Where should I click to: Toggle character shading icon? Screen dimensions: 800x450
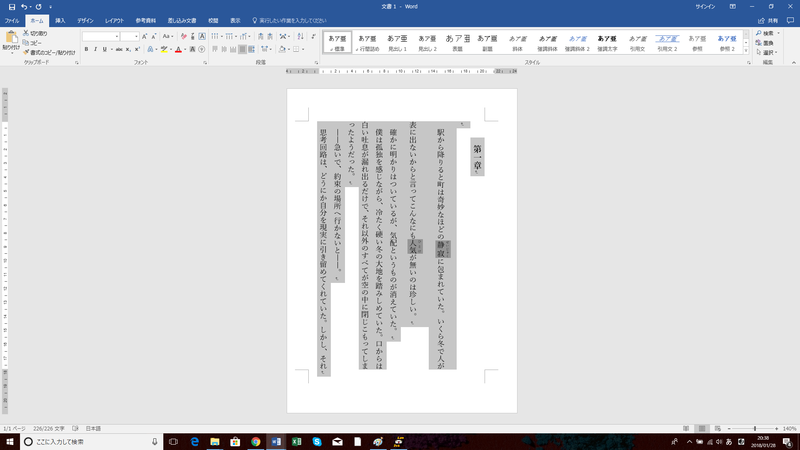pos(192,49)
